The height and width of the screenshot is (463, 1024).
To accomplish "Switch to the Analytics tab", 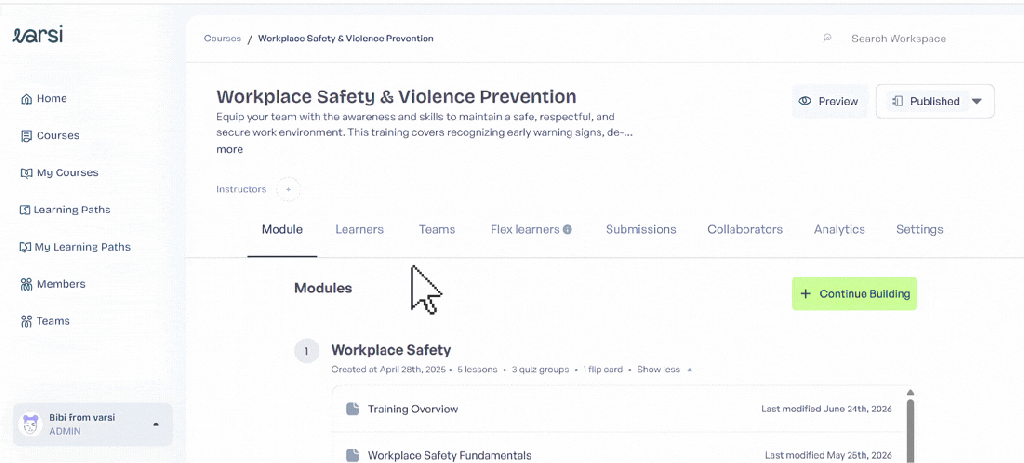I will 839,230.
